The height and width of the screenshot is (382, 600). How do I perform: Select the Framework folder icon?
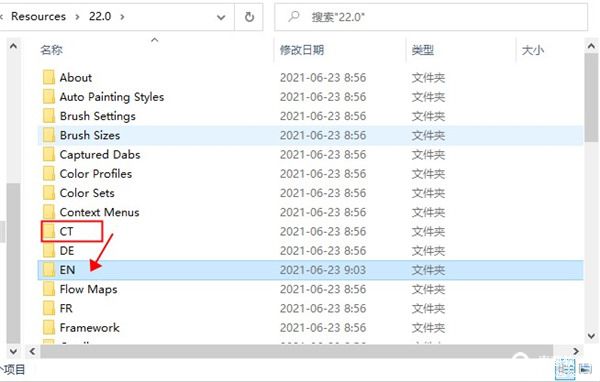(x=49, y=328)
